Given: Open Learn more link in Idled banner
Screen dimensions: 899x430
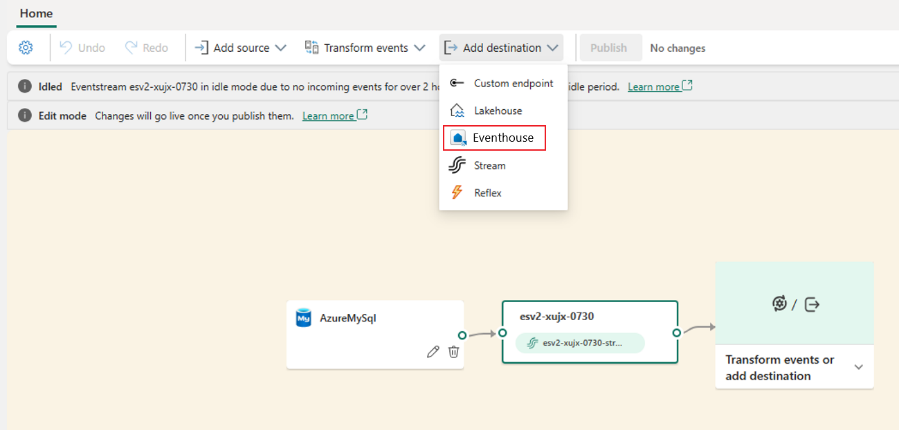Looking at the screenshot, I should click(x=660, y=87).
